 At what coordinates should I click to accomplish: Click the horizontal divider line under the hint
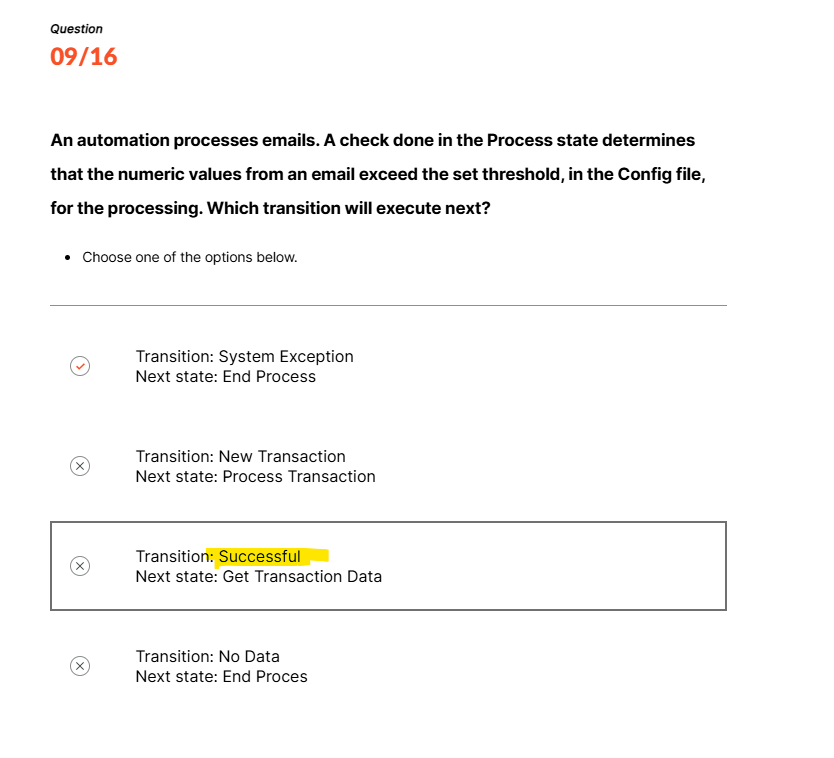coord(388,305)
